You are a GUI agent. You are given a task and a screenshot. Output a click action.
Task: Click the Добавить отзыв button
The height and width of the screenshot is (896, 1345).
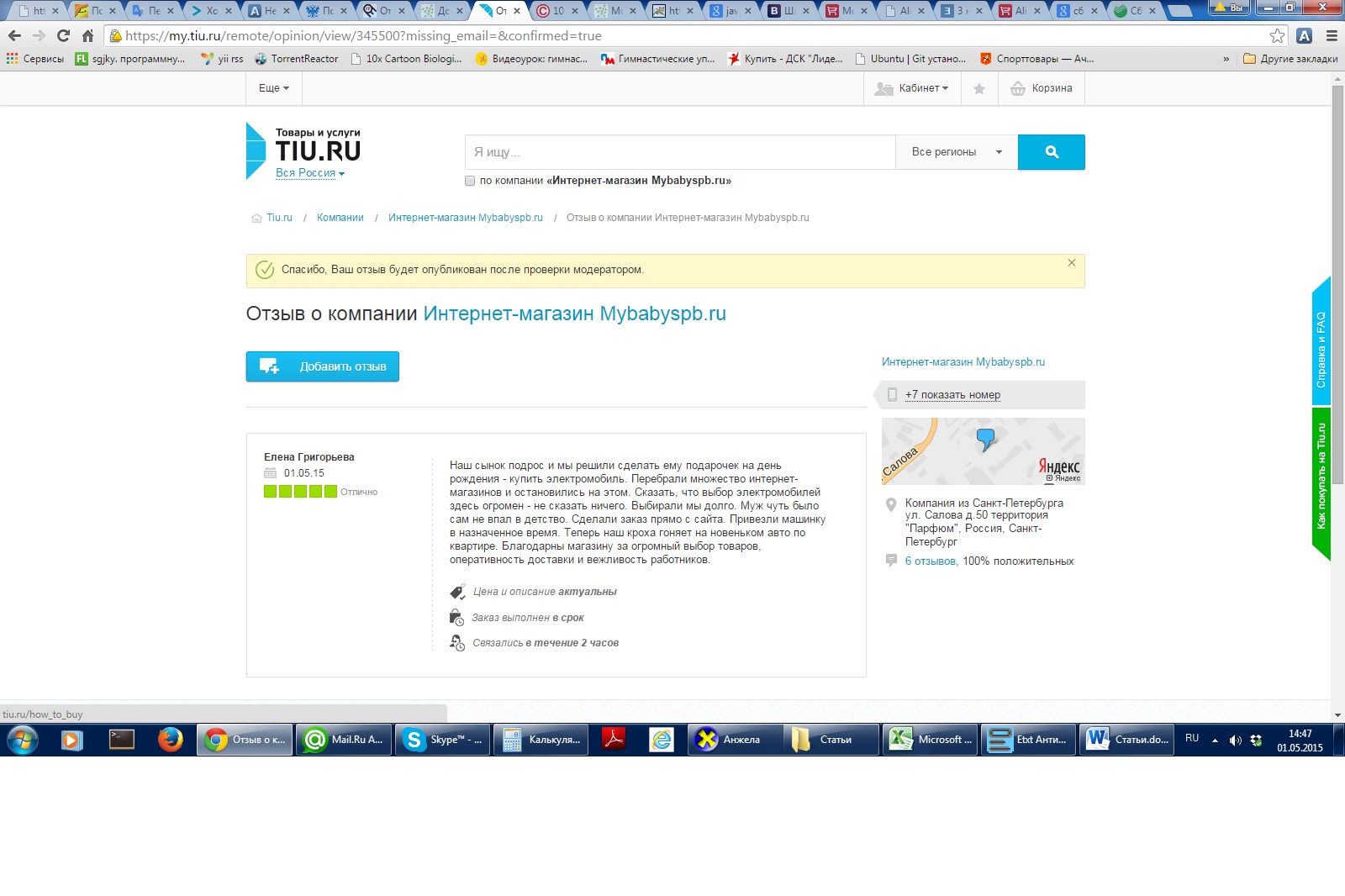click(x=323, y=366)
